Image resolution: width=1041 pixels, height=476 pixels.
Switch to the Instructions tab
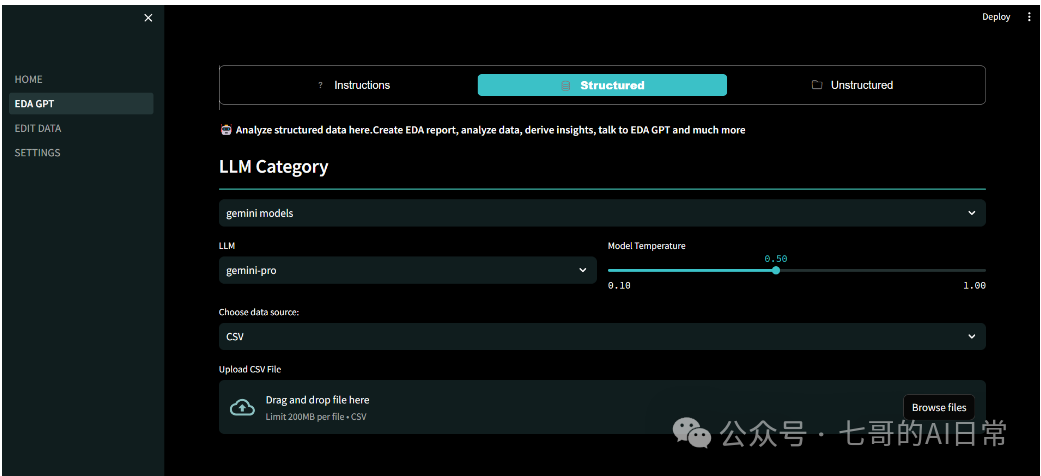pos(353,85)
